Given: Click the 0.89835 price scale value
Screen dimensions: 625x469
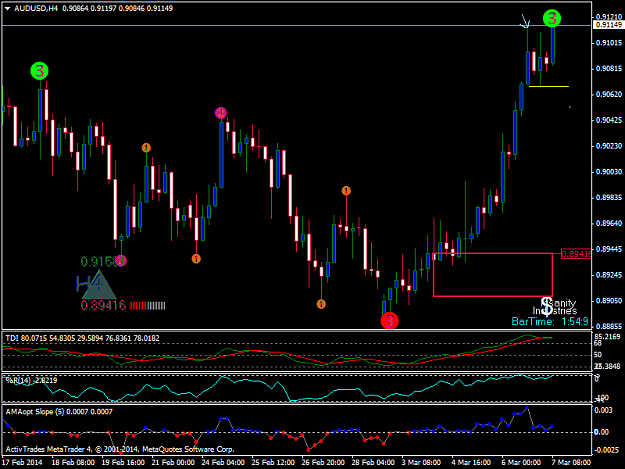Looking at the screenshot, I should click(609, 198).
